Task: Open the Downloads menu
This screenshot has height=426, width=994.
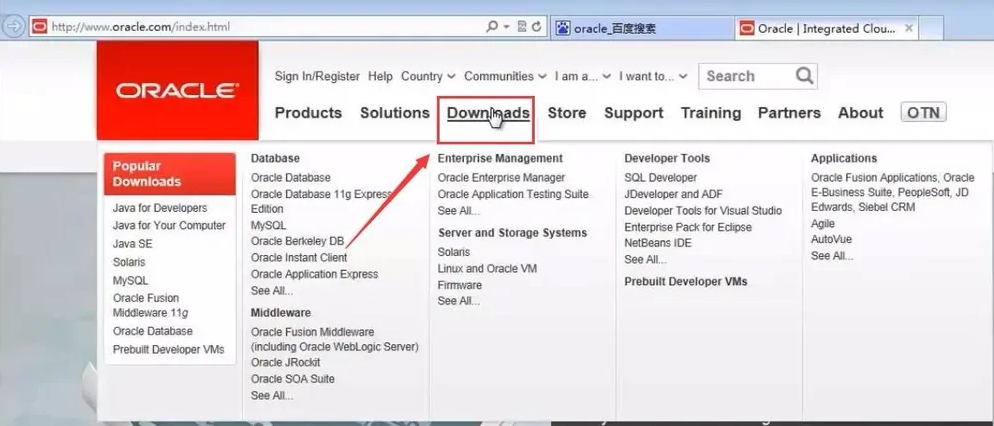Action: (x=487, y=113)
